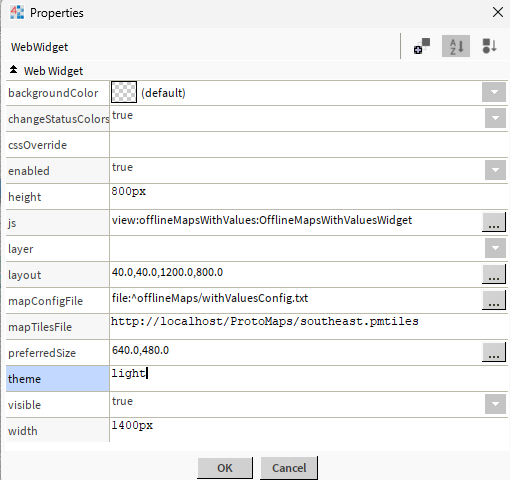
Task: Open the layer dropdown arrow
Action: tap(495, 248)
